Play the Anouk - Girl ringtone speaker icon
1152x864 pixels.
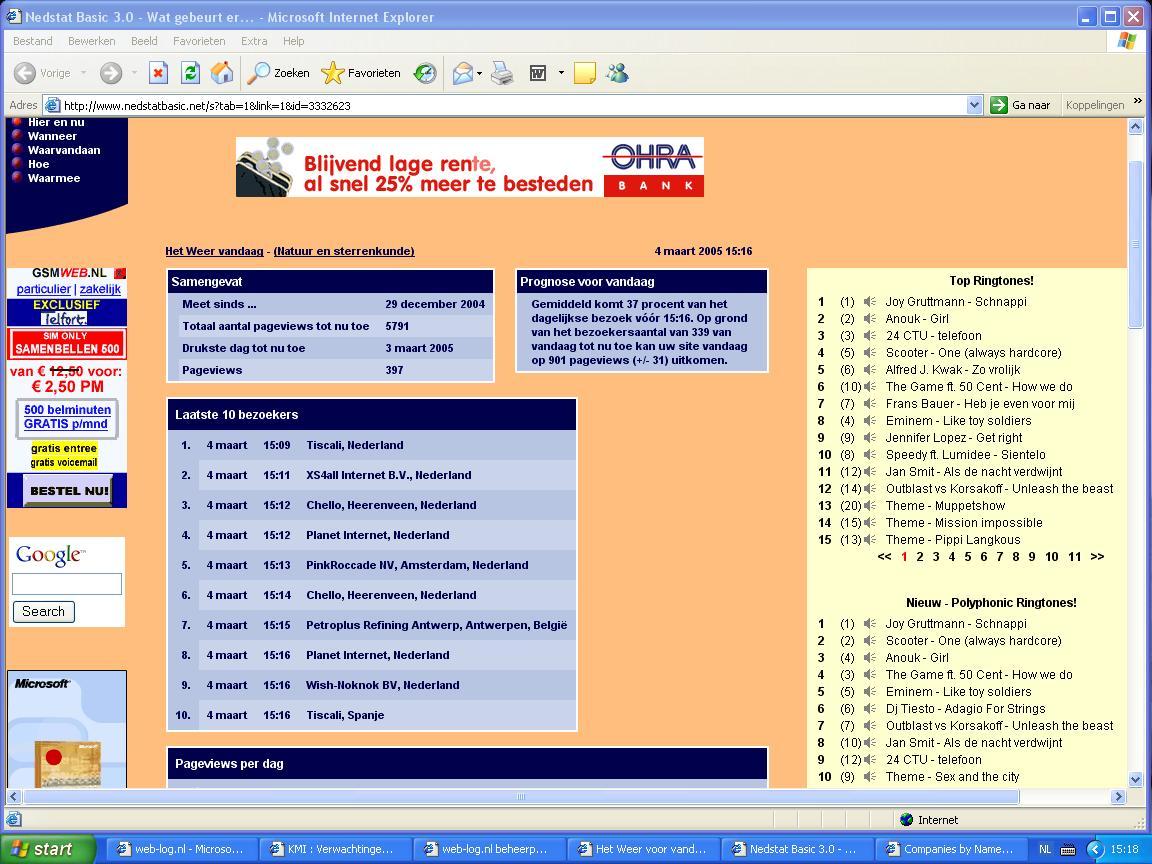tap(870, 319)
